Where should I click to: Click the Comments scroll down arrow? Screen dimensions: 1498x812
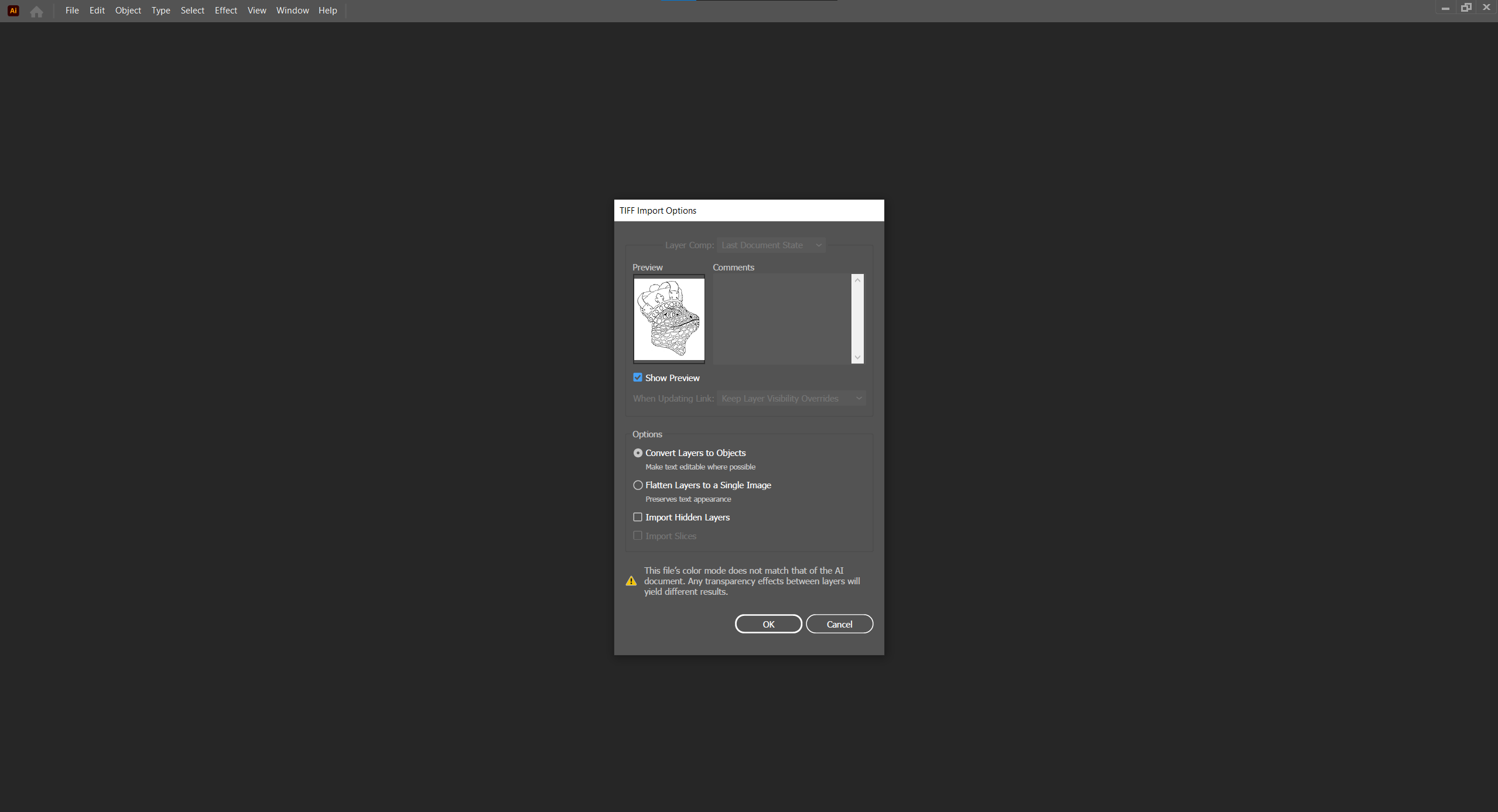(x=857, y=357)
